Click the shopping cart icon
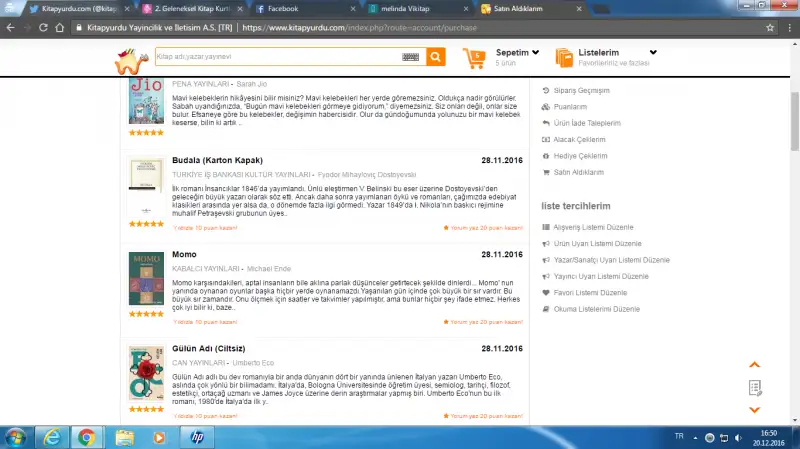Viewport: 800px width, 449px height. [475, 57]
